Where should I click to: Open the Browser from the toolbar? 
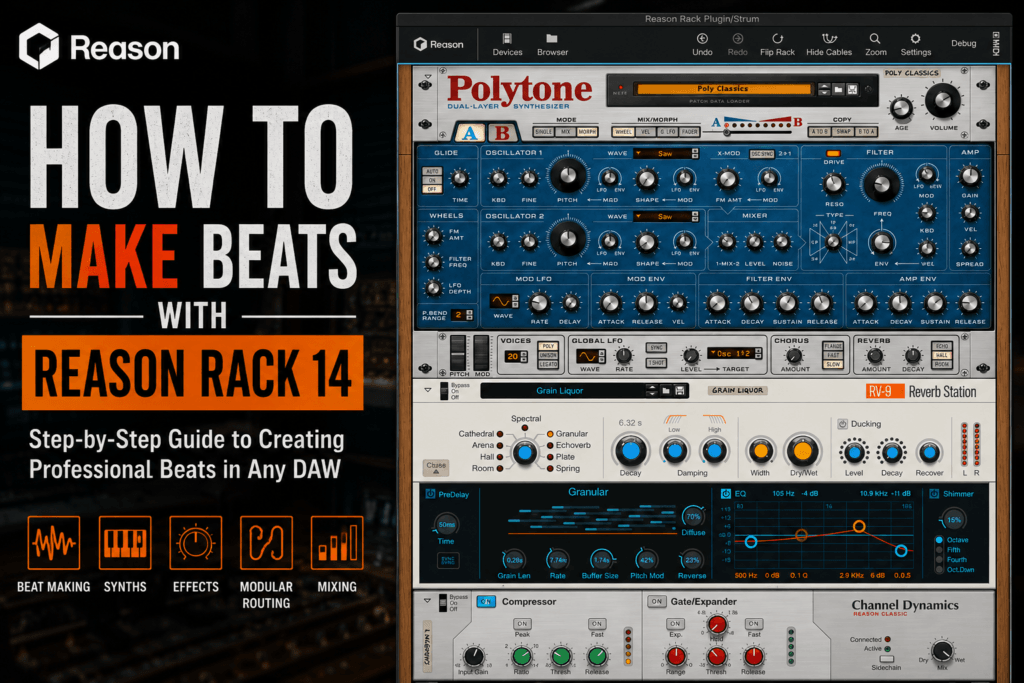tap(552, 44)
